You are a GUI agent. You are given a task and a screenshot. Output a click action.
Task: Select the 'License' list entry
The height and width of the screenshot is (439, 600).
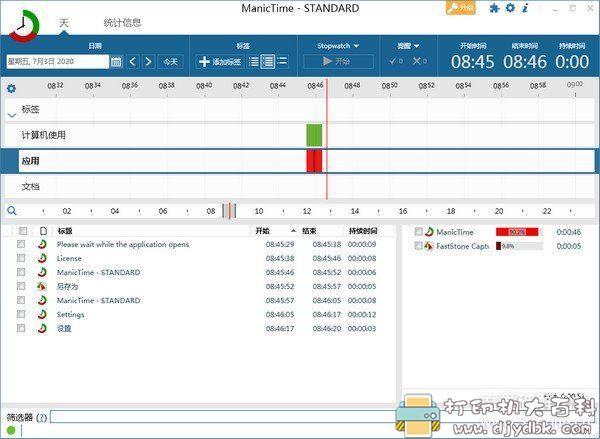[69, 258]
